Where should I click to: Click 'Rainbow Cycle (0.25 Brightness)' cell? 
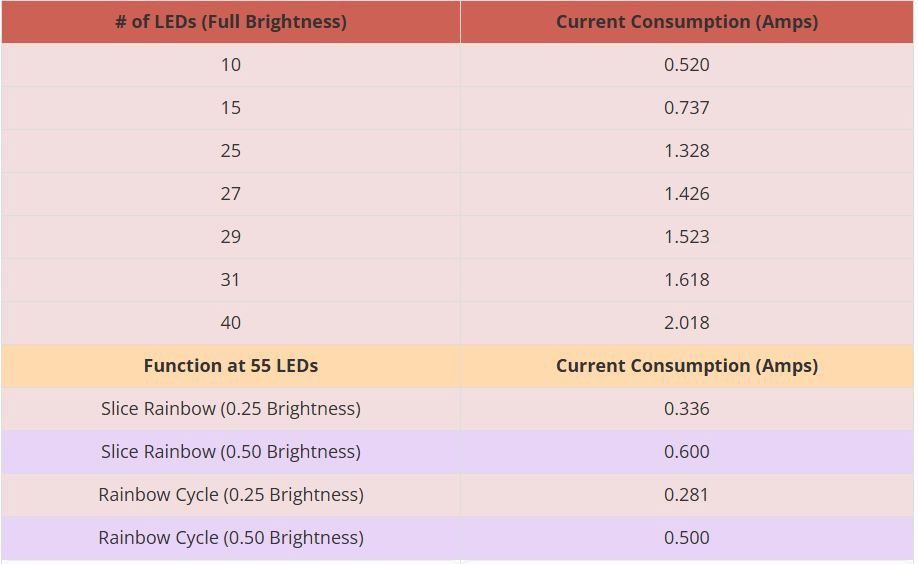231,495
